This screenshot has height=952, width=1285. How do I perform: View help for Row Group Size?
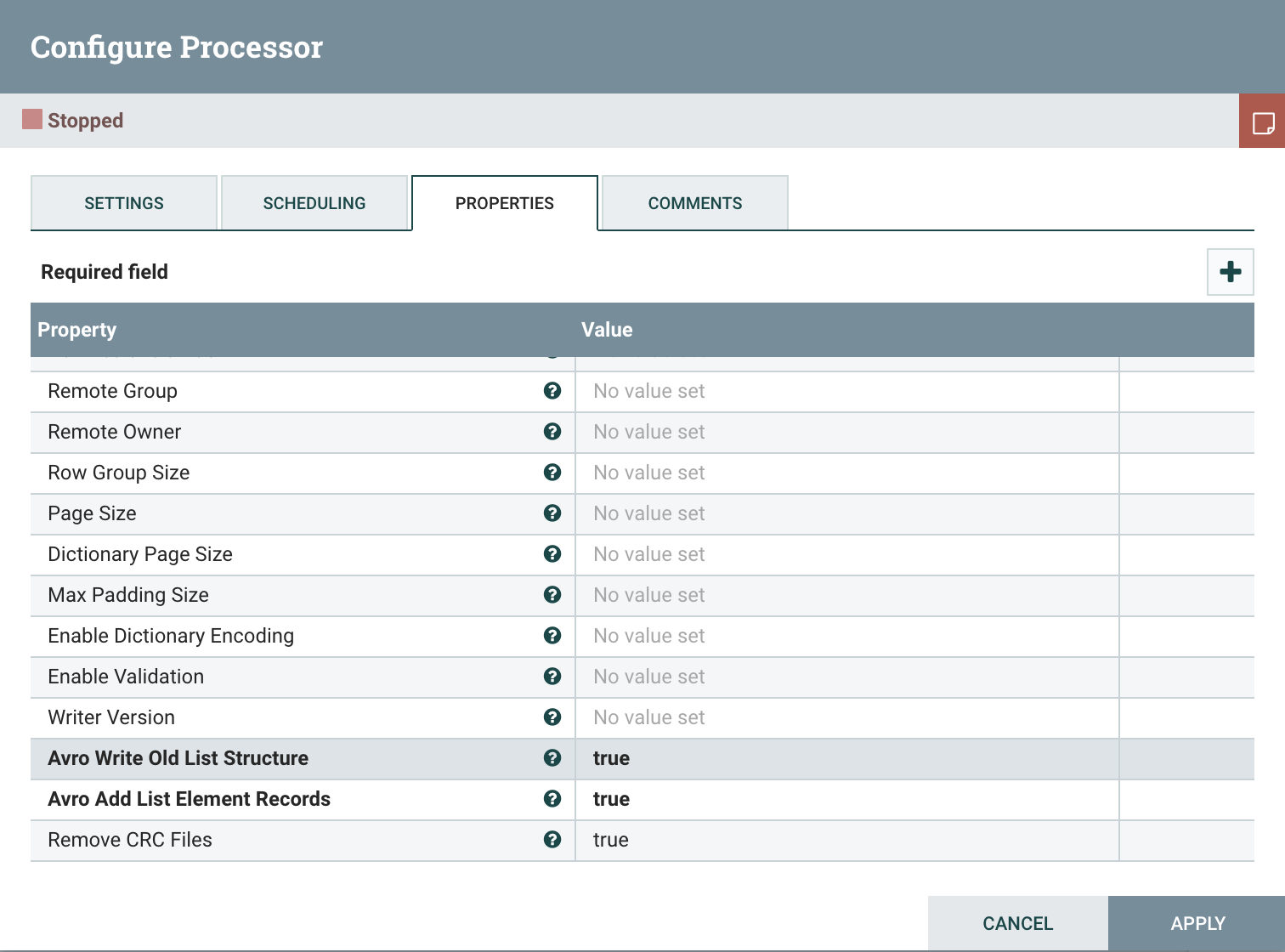pos(553,473)
